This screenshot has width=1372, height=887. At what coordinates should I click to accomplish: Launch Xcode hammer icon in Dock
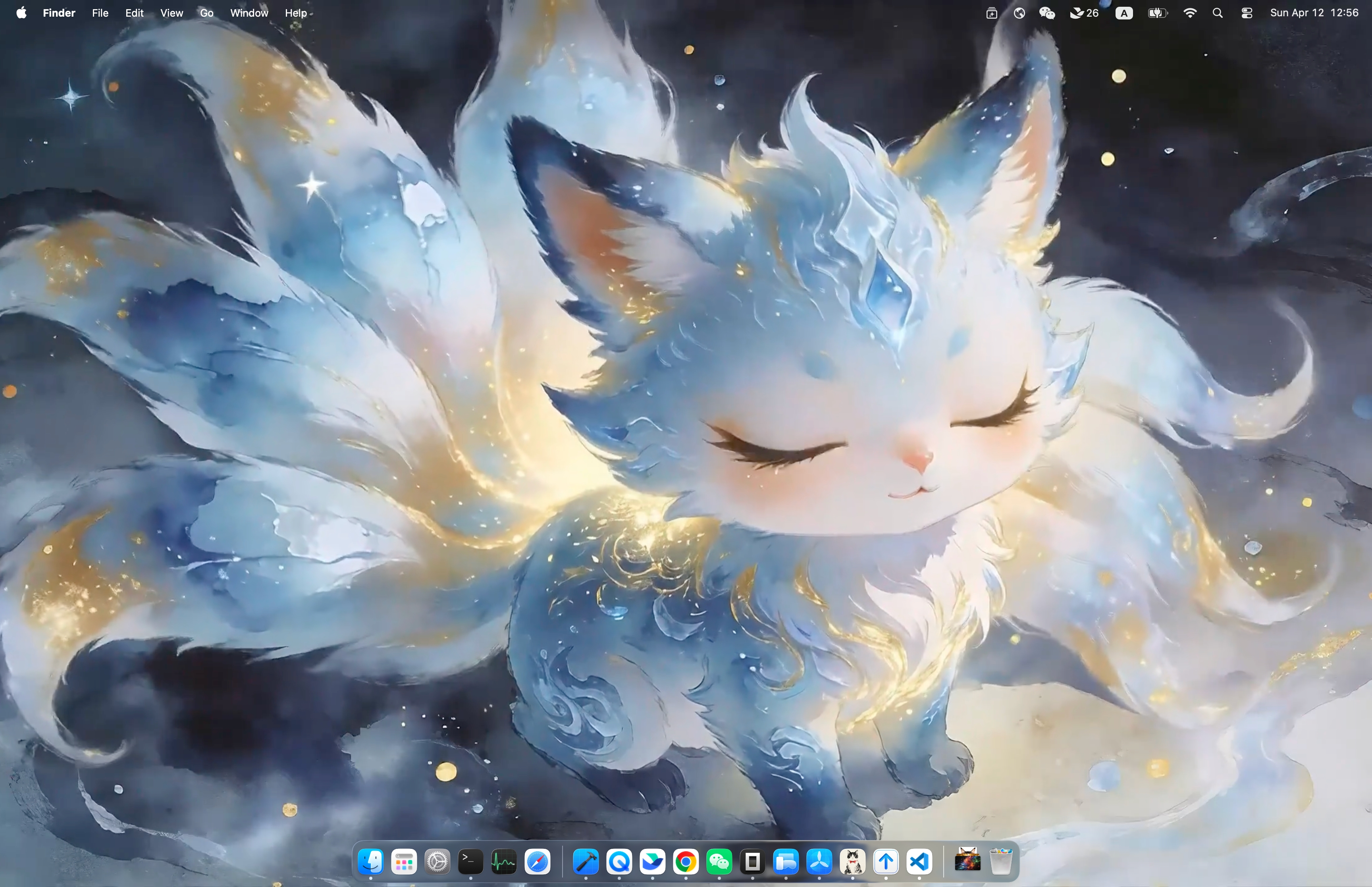tap(586, 862)
